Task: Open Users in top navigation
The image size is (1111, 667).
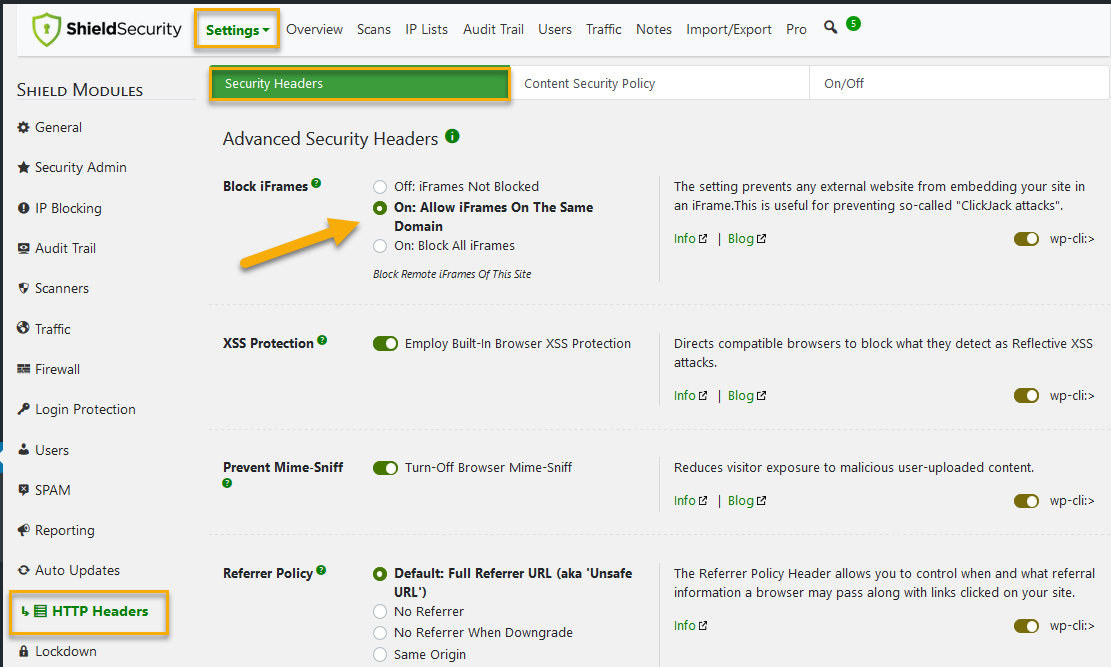Action: tap(555, 29)
